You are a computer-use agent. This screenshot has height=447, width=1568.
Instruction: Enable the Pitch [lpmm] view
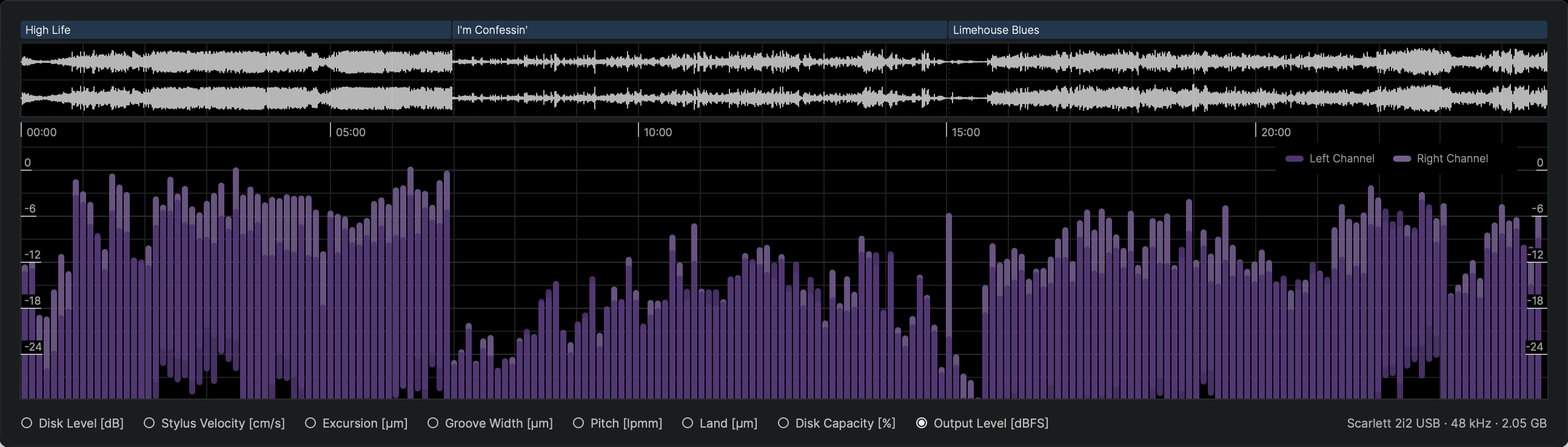(578, 423)
